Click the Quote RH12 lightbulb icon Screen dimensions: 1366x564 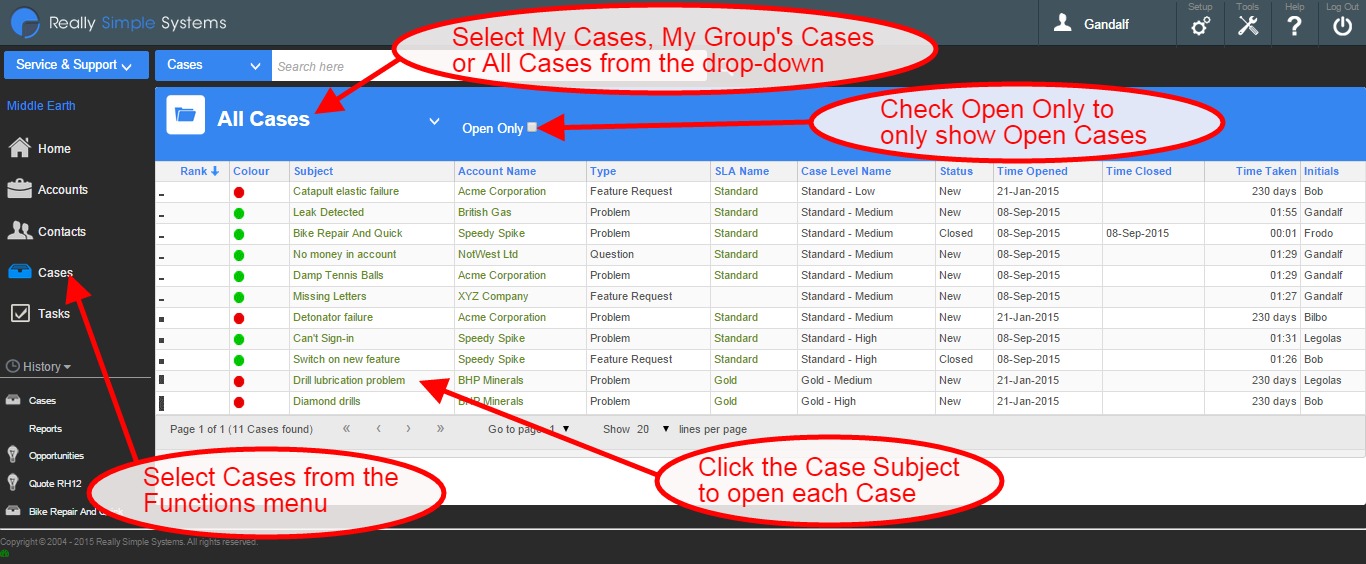(x=13, y=483)
